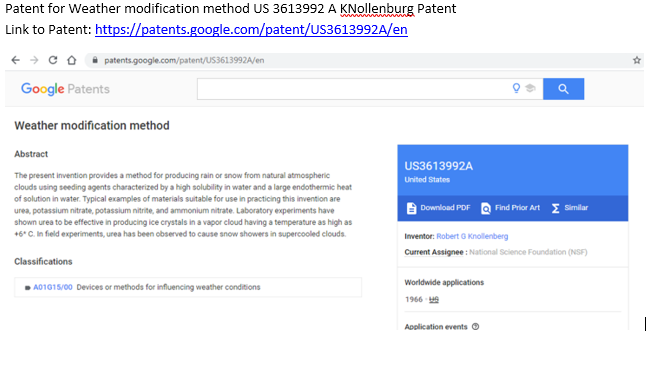Click the browser back arrow
The height and width of the screenshot is (382, 655).
(x=15, y=60)
